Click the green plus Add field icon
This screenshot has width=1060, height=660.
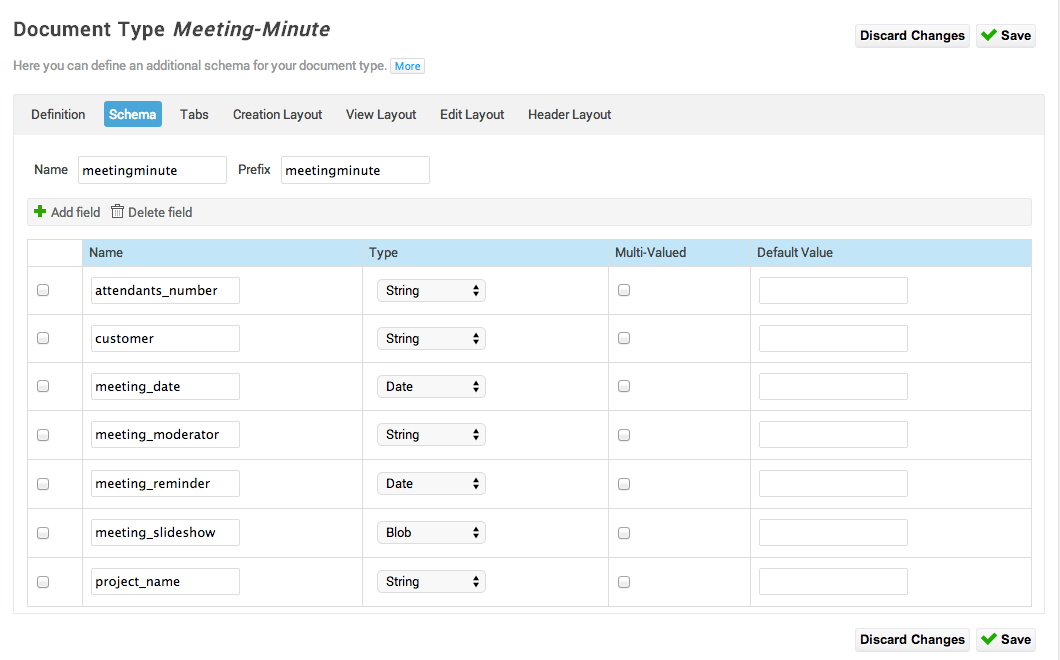click(x=40, y=212)
